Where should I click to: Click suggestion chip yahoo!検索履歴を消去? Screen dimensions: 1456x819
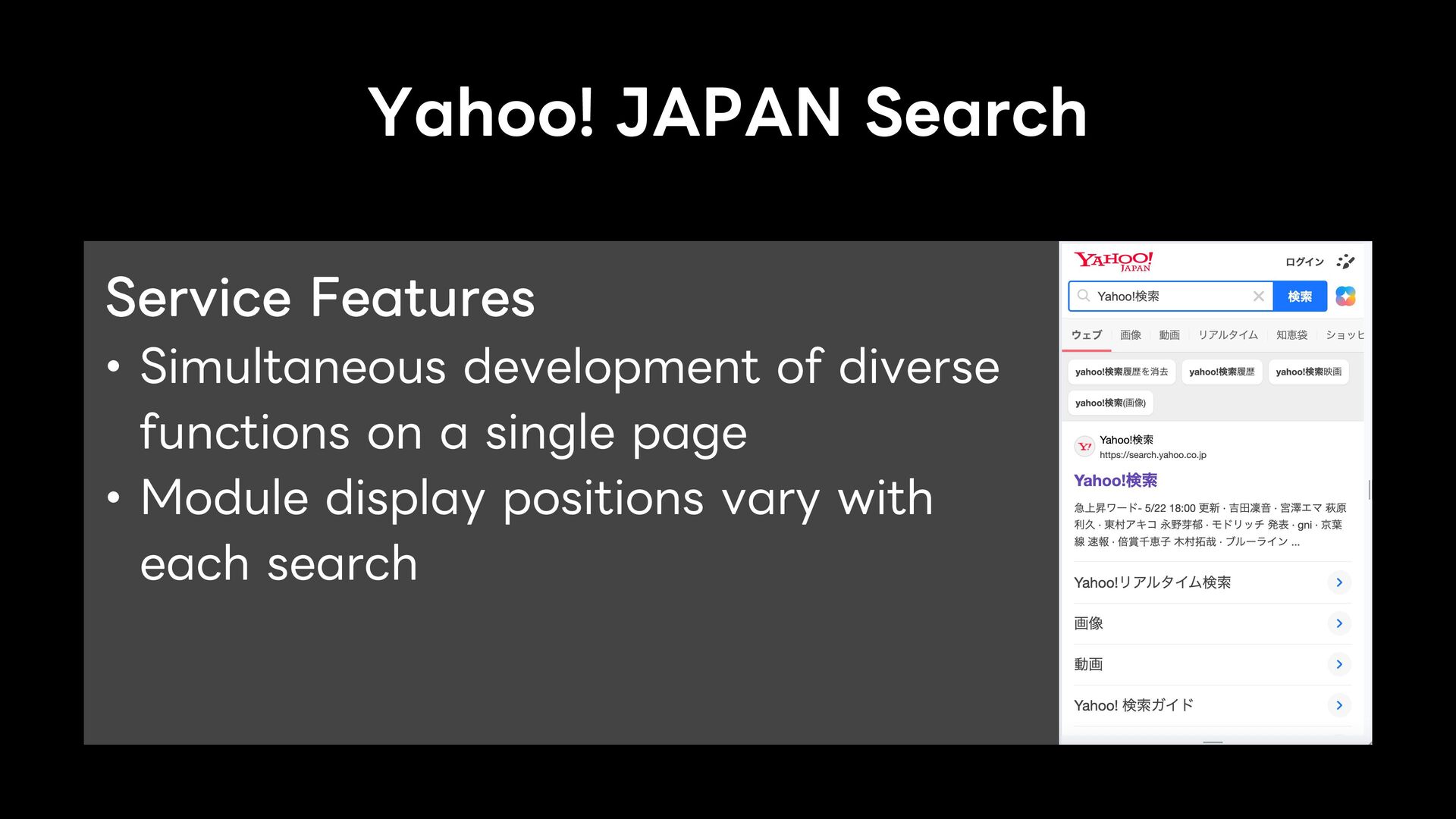pyautogui.click(x=1122, y=372)
